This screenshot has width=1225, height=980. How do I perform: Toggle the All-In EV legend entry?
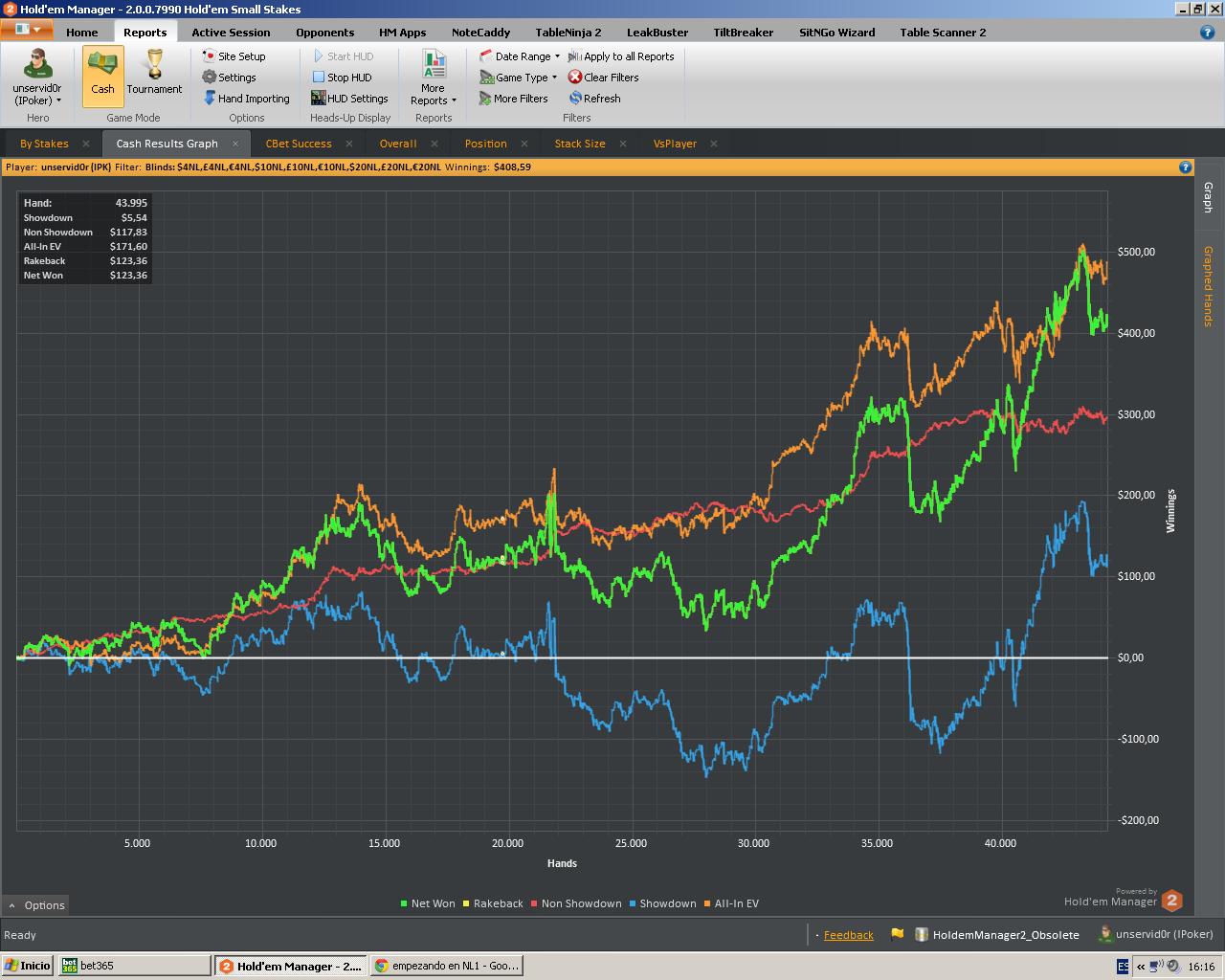[x=731, y=903]
